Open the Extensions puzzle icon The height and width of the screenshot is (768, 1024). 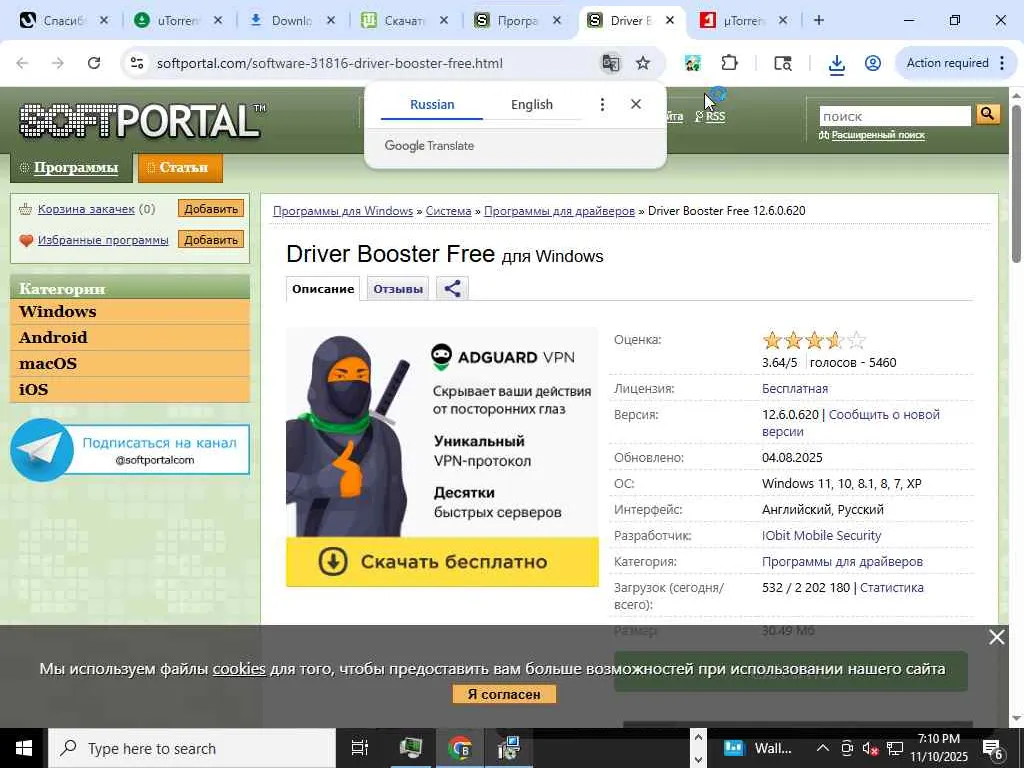729,63
